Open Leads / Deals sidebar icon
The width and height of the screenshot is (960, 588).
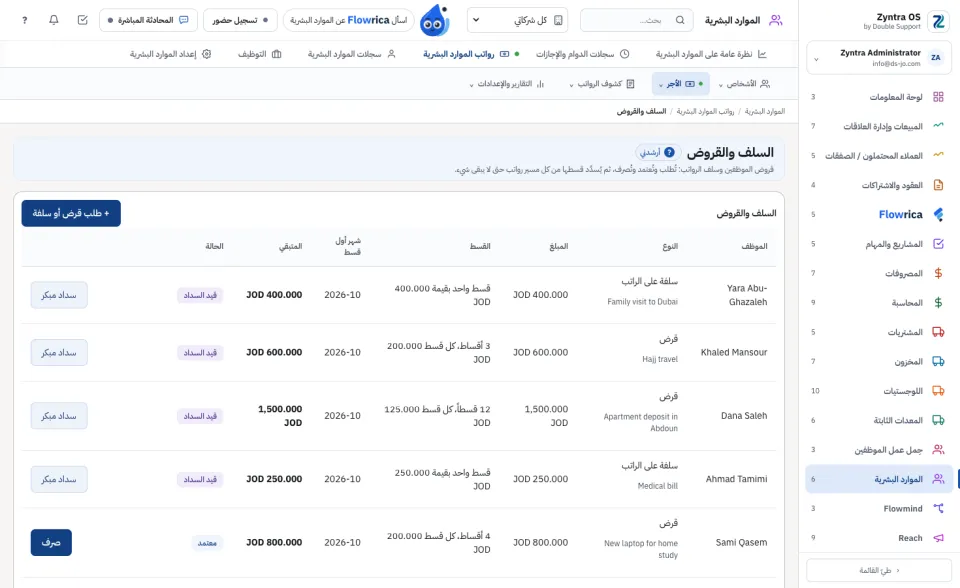[938, 155]
